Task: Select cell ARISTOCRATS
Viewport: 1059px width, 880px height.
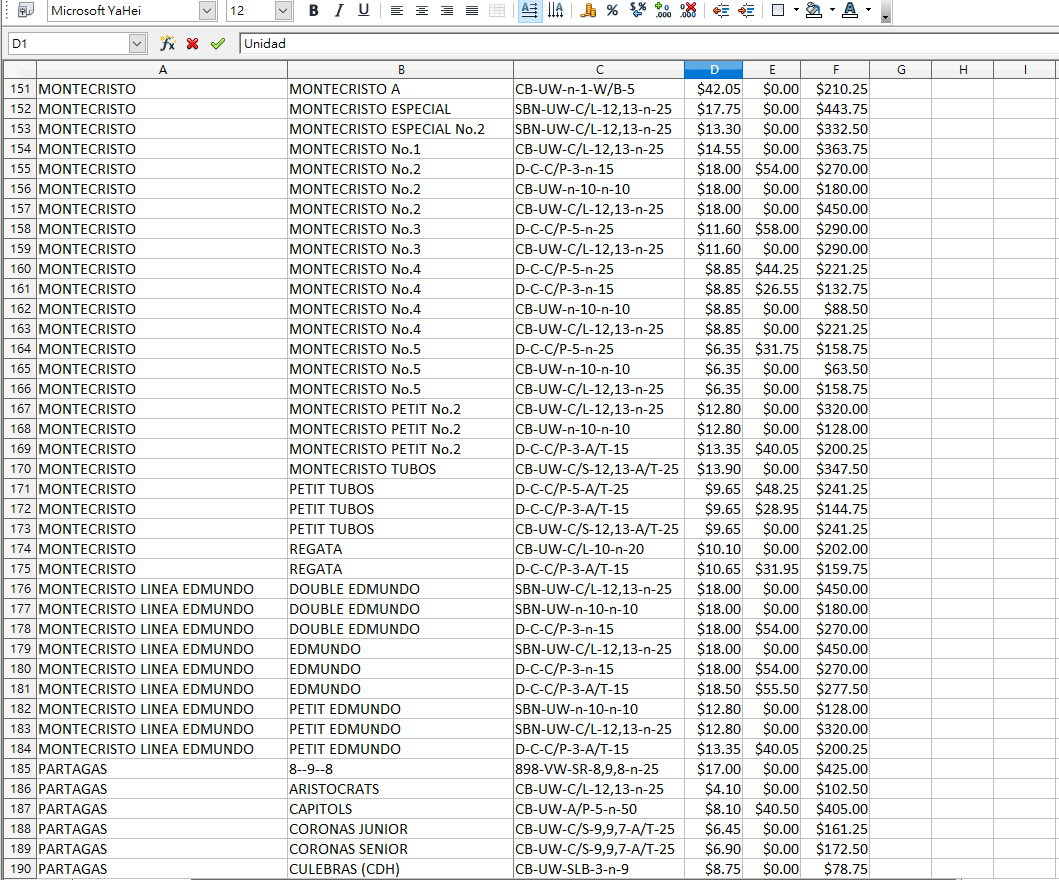Action: pos(401,789)
